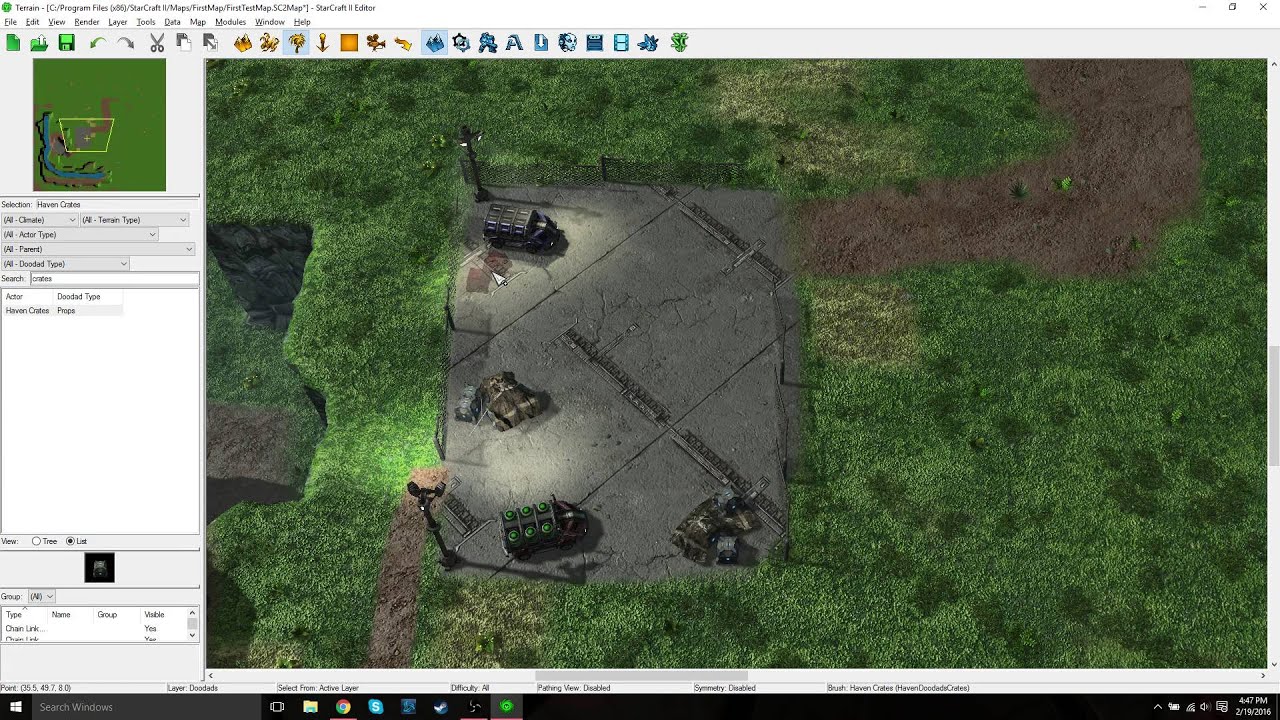This screenshot has width=1280, height=720.
Task: Click the Undo arrow icon
Action: (x=97, y=43)
